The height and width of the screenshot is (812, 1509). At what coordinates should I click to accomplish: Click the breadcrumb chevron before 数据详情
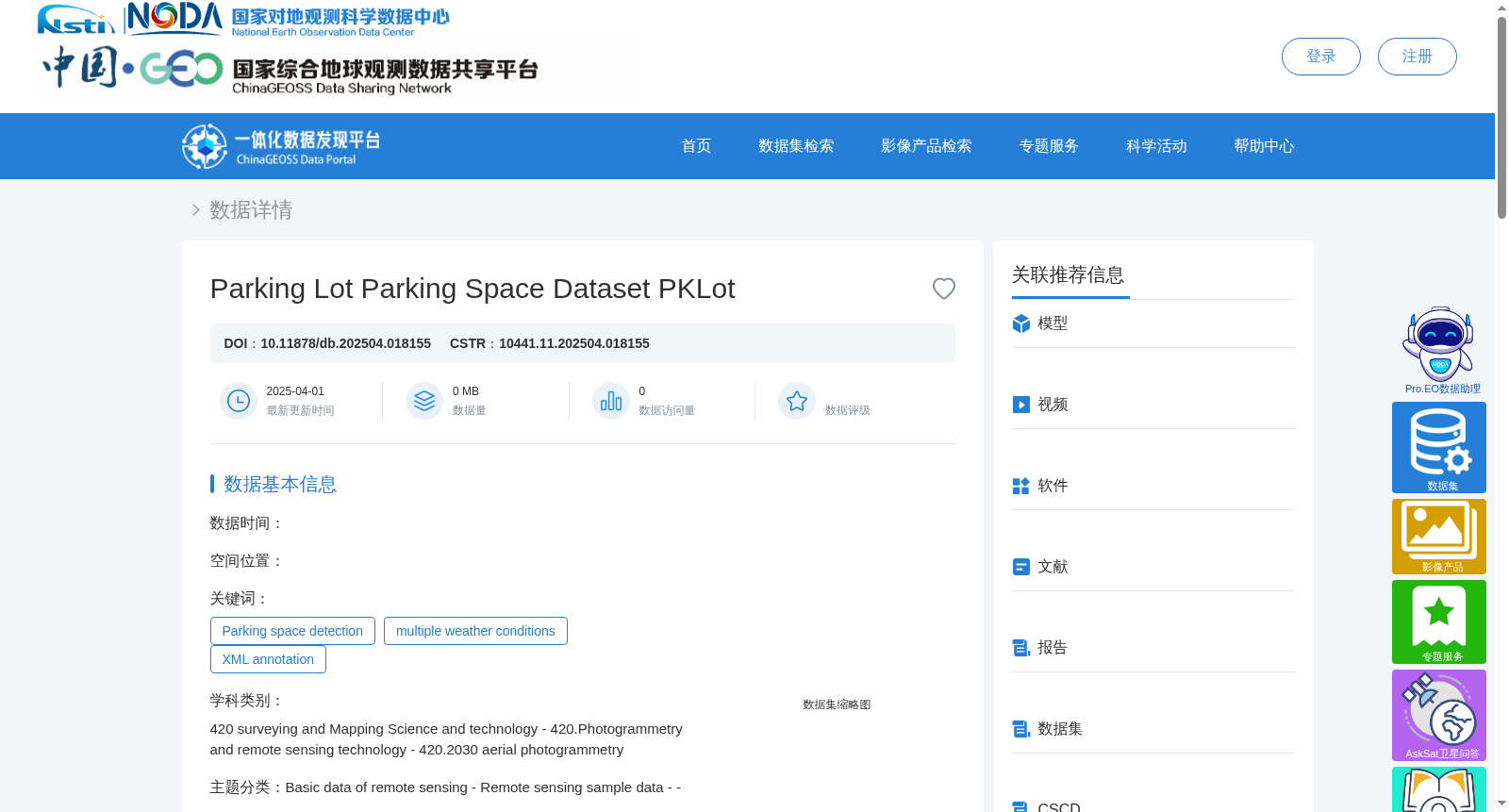[196, 210]
